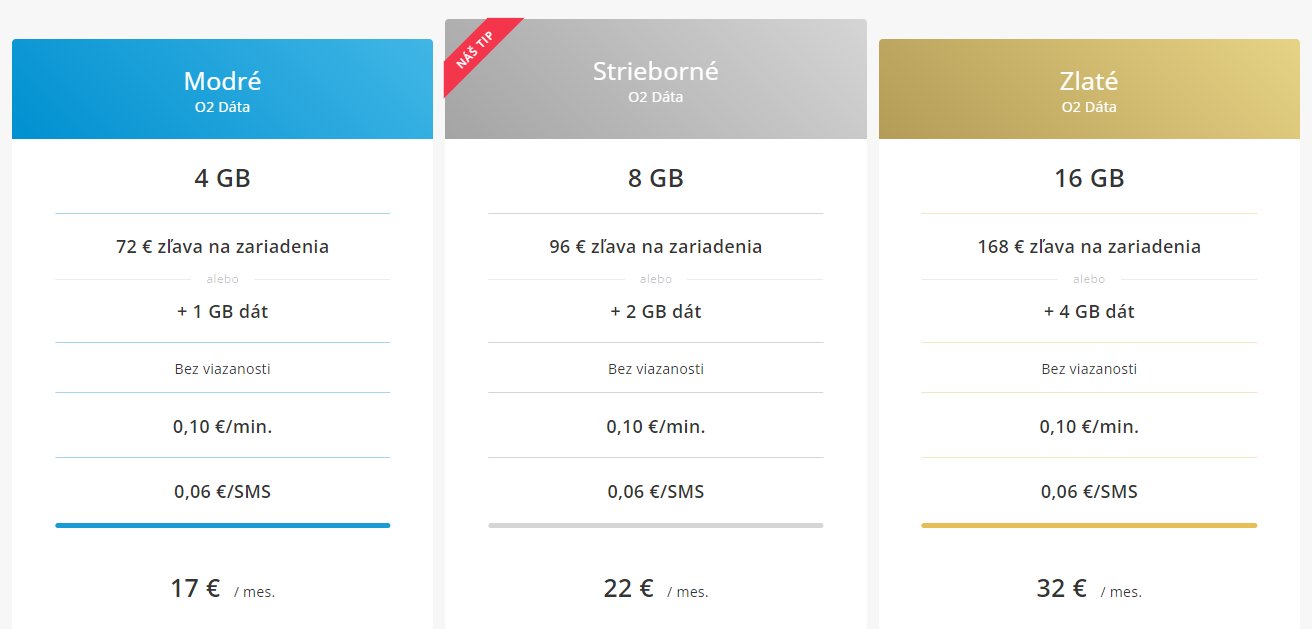Image resolution: width=1312 pixels, height=629 pixels.
Task: Select the Zlaté O2 Dáta plan header
Action: (1088, 89)
